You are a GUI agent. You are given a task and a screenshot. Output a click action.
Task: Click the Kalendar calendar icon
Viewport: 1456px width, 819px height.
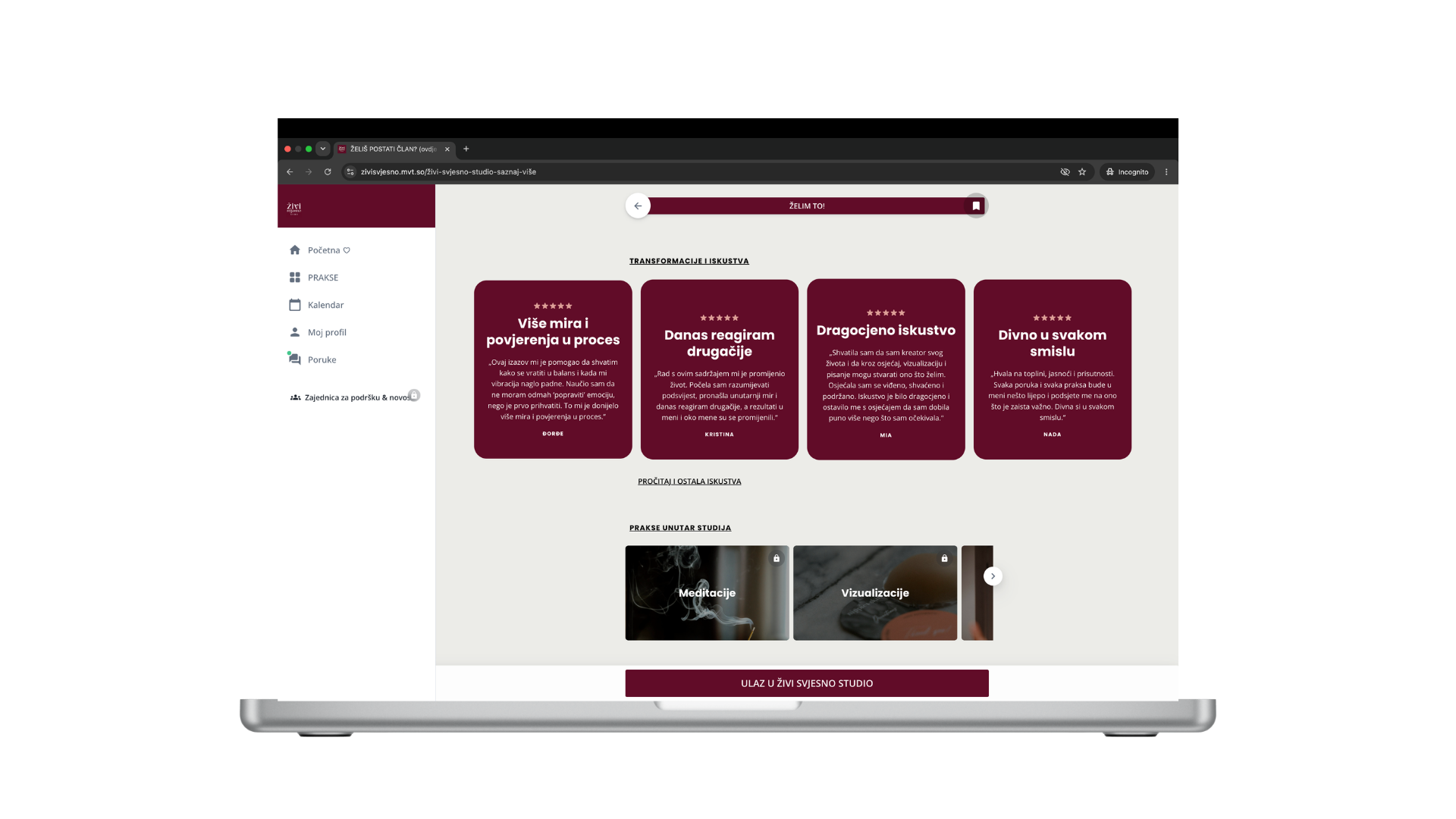(x=295, y=305)
